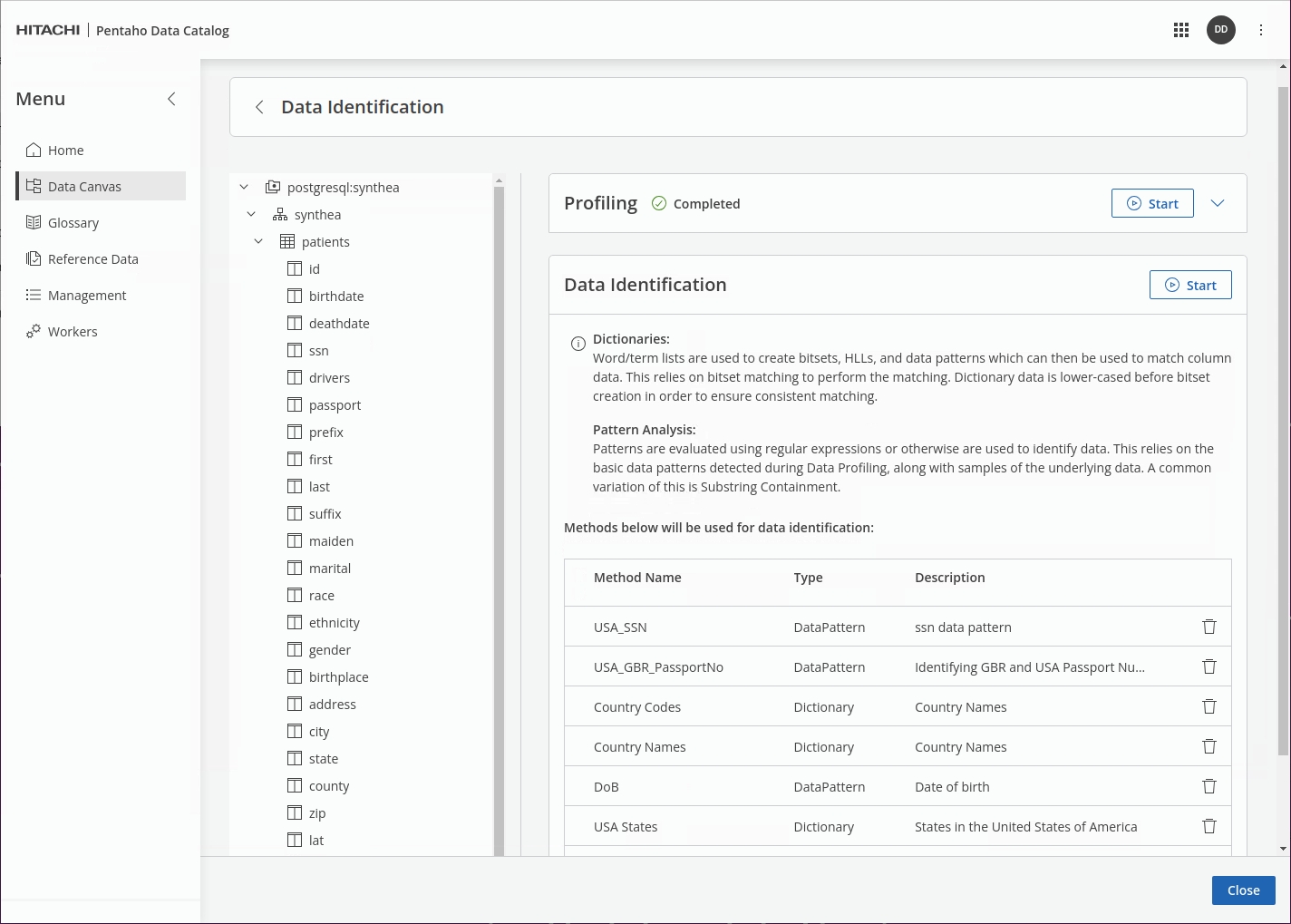Collapse the postgresql:synthea tree node
The width and height of the screenshot is (1291, 924).
pyautogui.click(x=244, y=188)
